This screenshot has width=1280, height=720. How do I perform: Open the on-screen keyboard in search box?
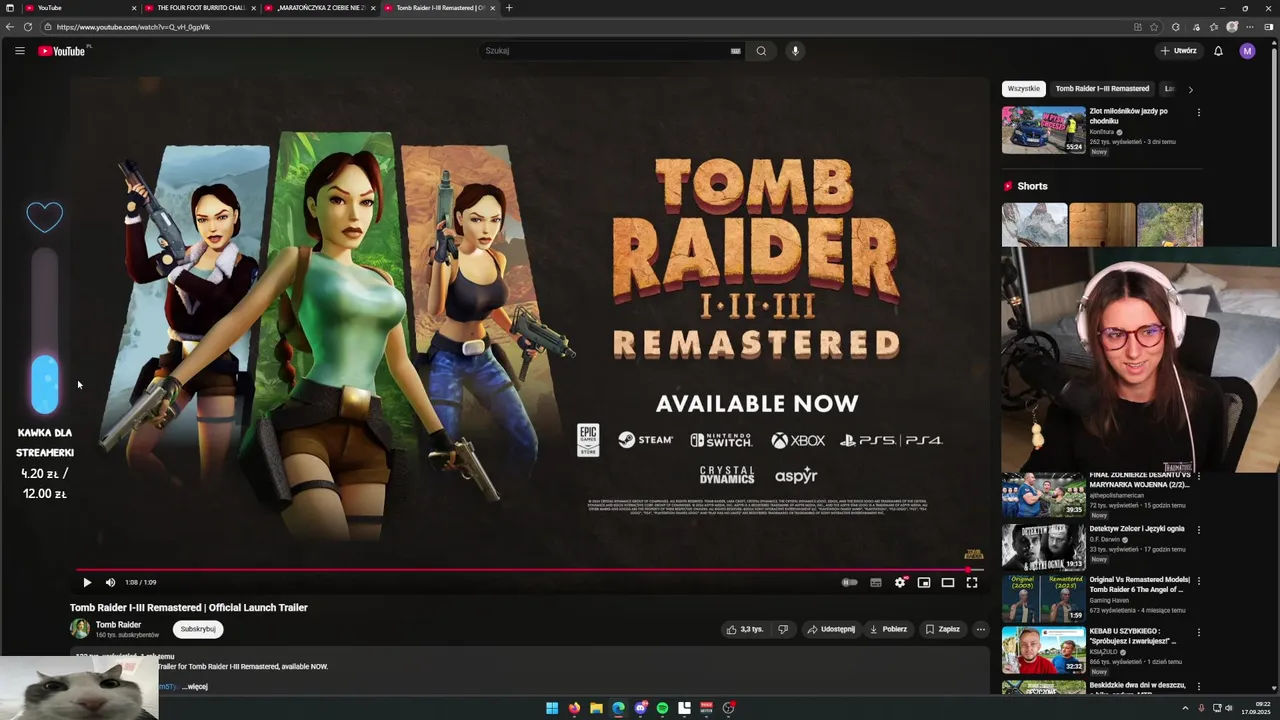735,51
